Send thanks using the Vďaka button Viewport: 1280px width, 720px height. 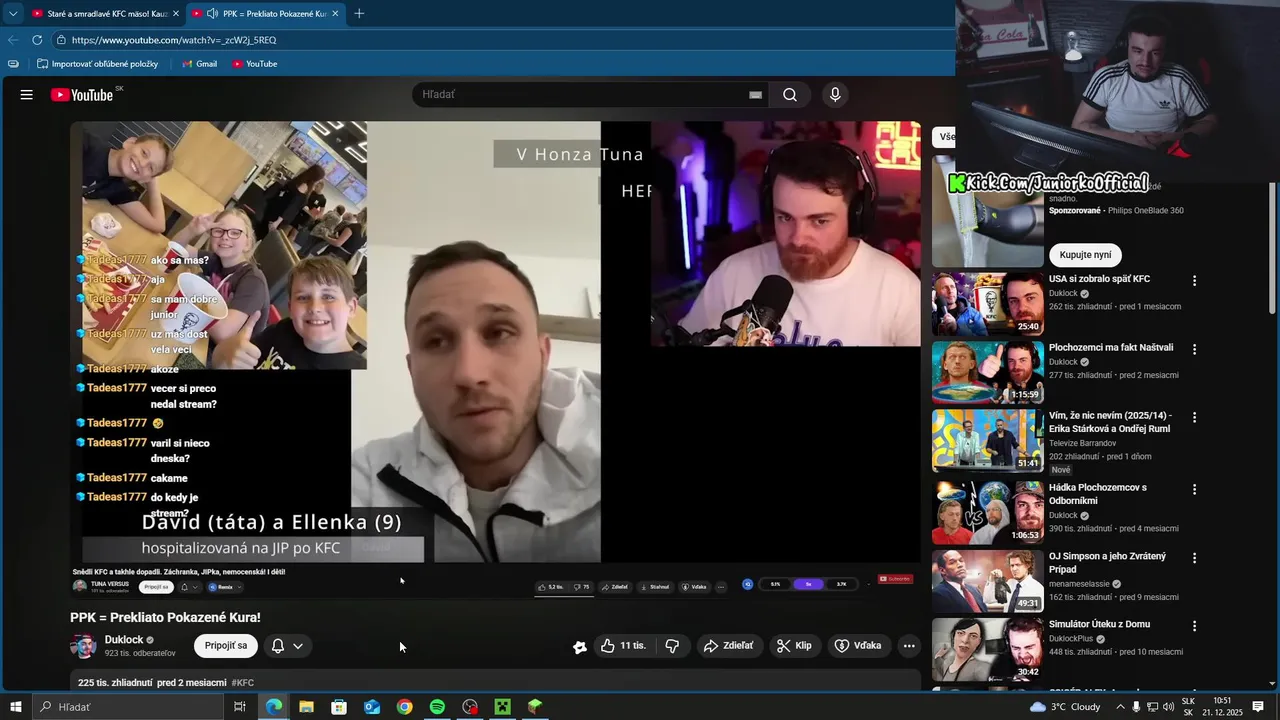tap(858, 646)
